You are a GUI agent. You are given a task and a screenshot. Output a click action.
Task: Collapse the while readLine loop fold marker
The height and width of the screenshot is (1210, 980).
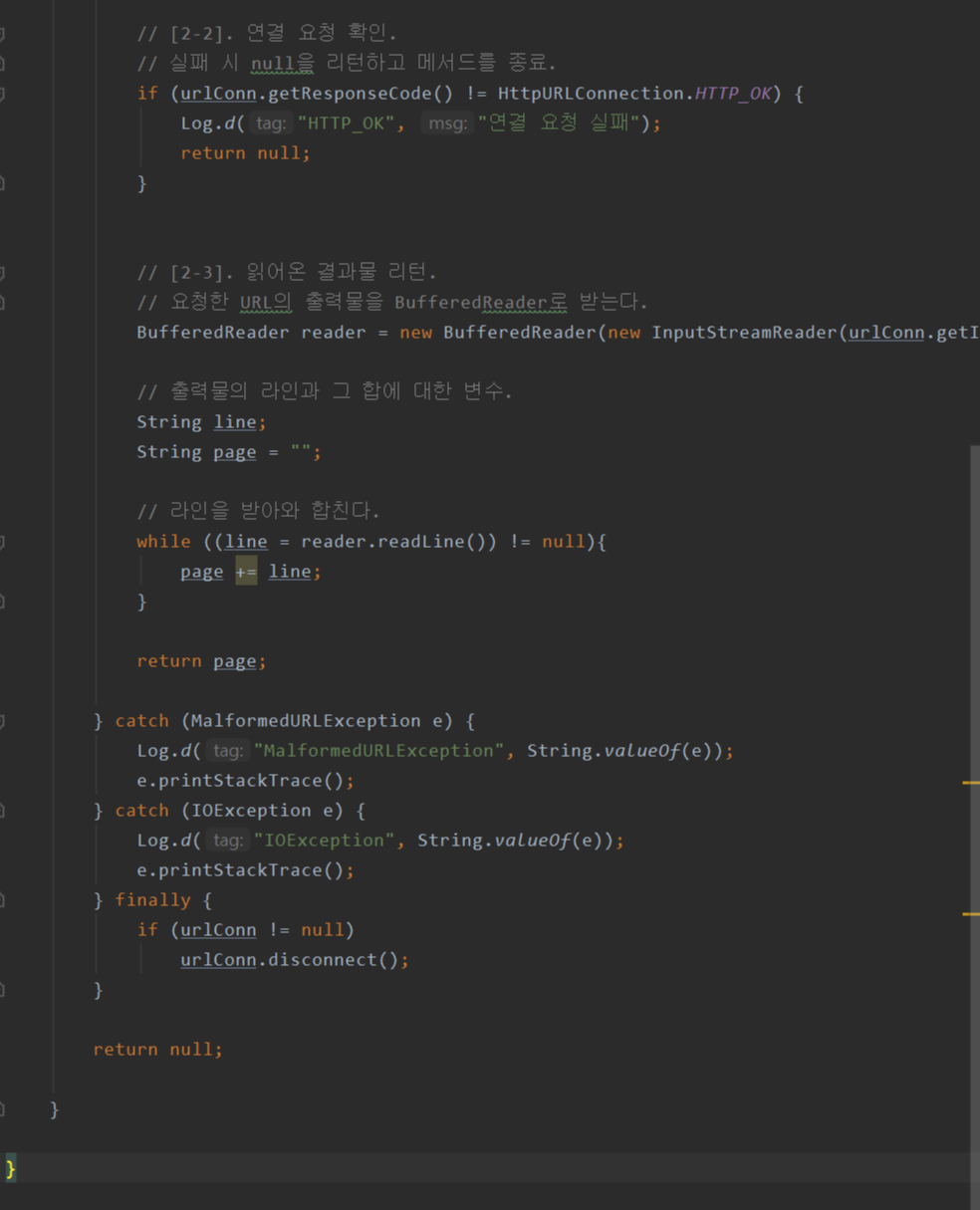coord(2,542)
